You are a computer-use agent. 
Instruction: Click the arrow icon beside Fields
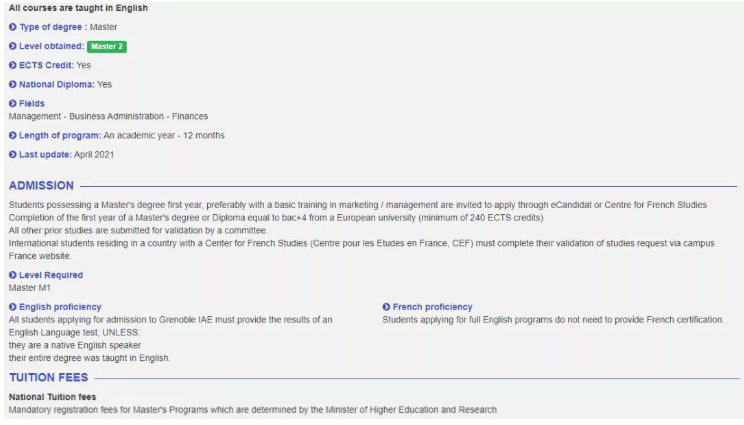point(13,103)
